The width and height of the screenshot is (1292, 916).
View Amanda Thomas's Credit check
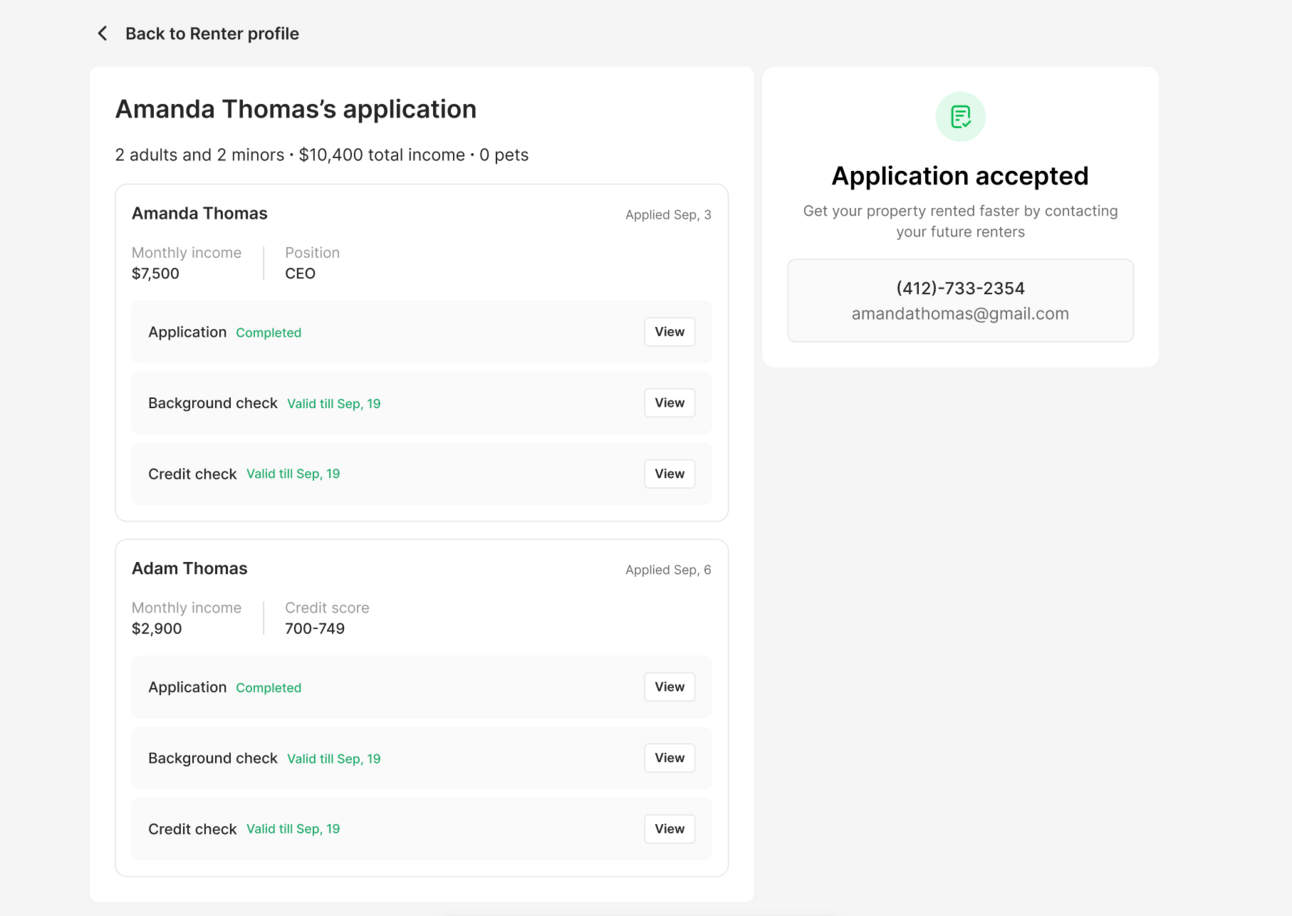pyautogui.click(x=669, y=474)
